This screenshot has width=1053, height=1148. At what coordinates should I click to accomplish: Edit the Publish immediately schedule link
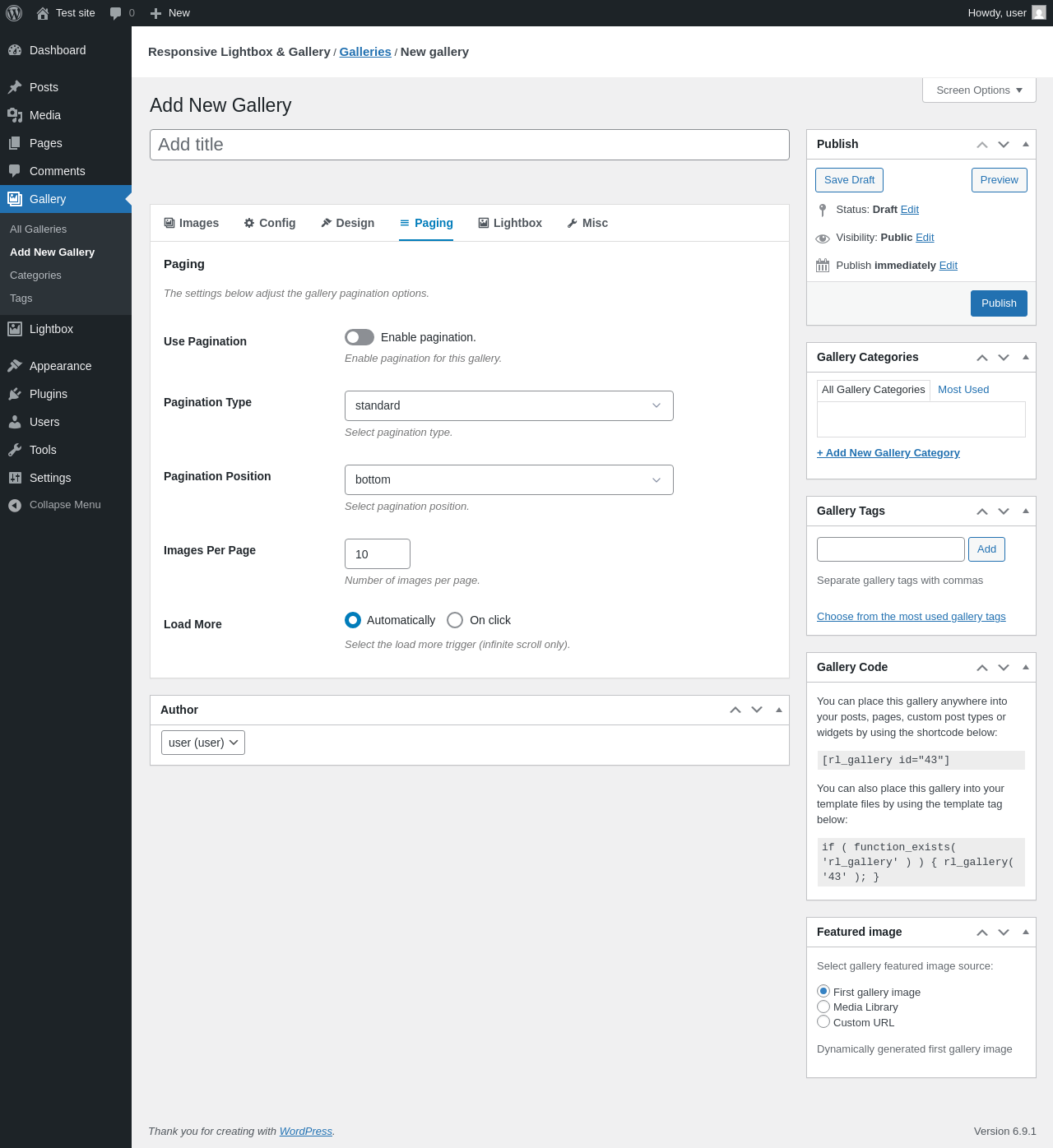949,266
